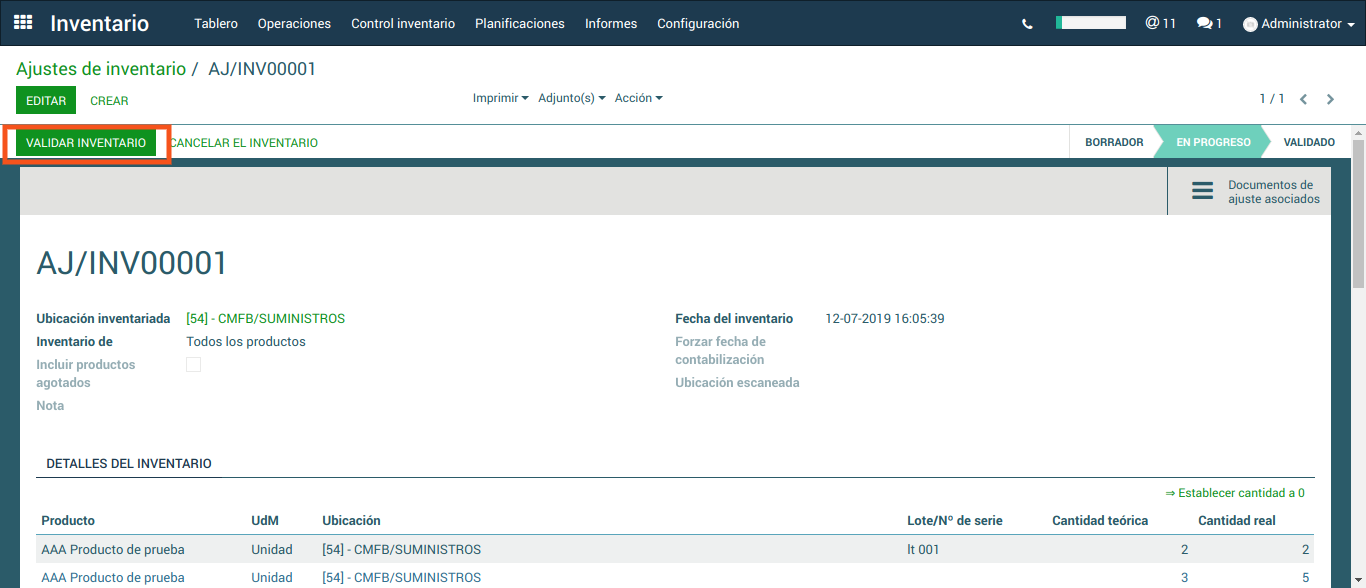The image size is (1366, 588).
Task: Open the Acción dropdown
Action: [x=638, y=98]
